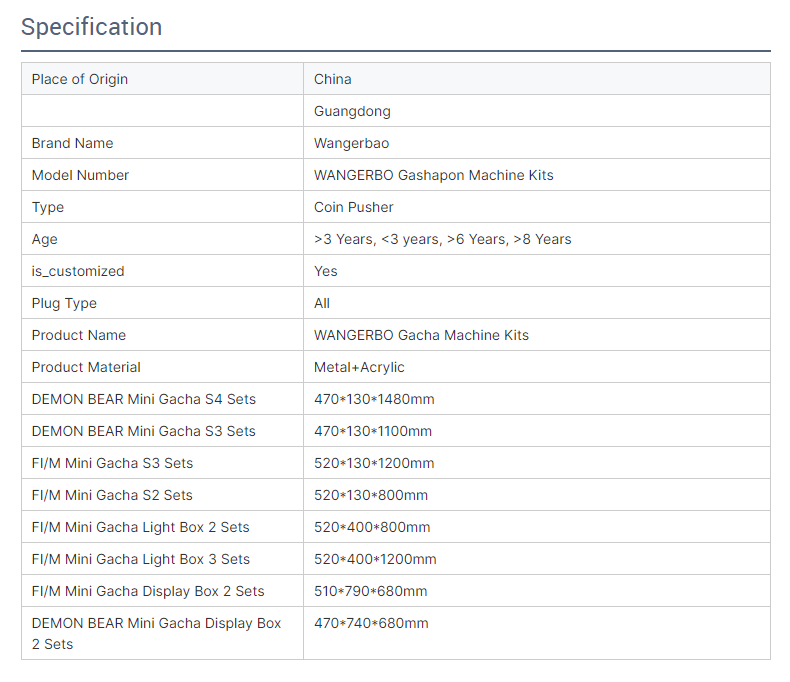Select 'FI/M Mini Gacha Light Box 2 Sets' label
This screenshot has width=790, height=682.
(141, 527)
